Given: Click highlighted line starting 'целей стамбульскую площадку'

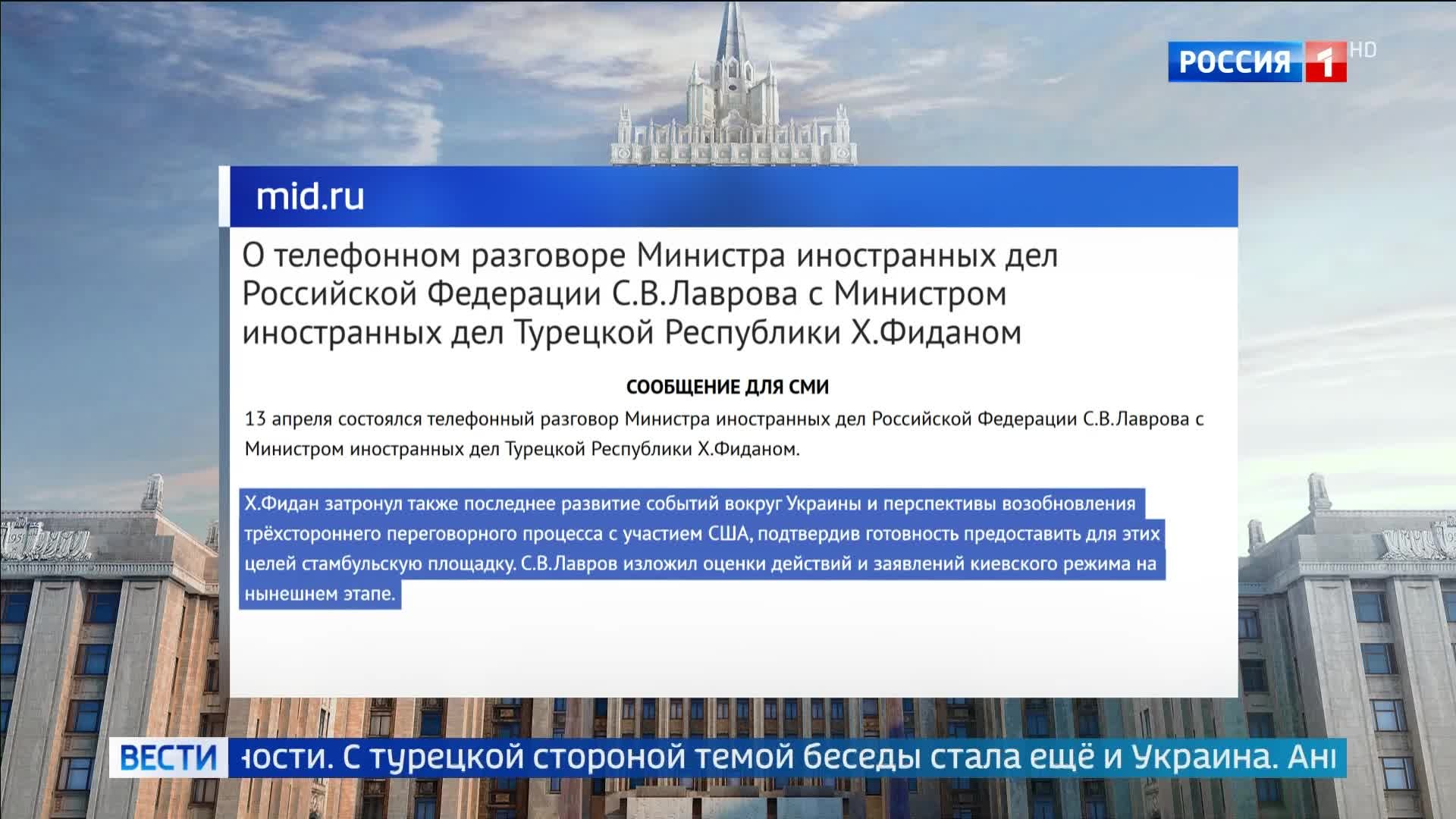Looking at the screenshot, I should click(700, 564).
